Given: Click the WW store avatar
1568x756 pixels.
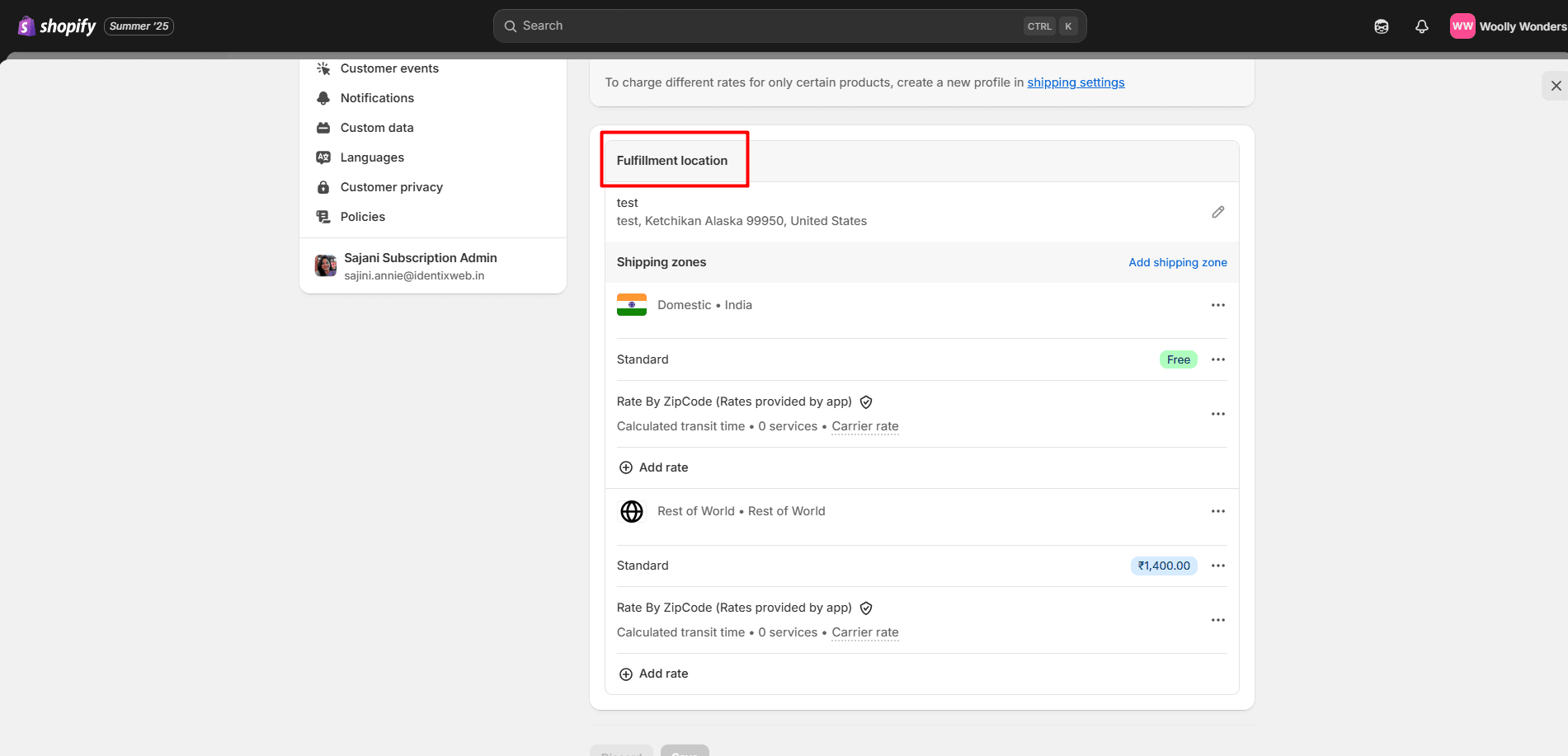Looking at the screenshot, I should 1462,26.
